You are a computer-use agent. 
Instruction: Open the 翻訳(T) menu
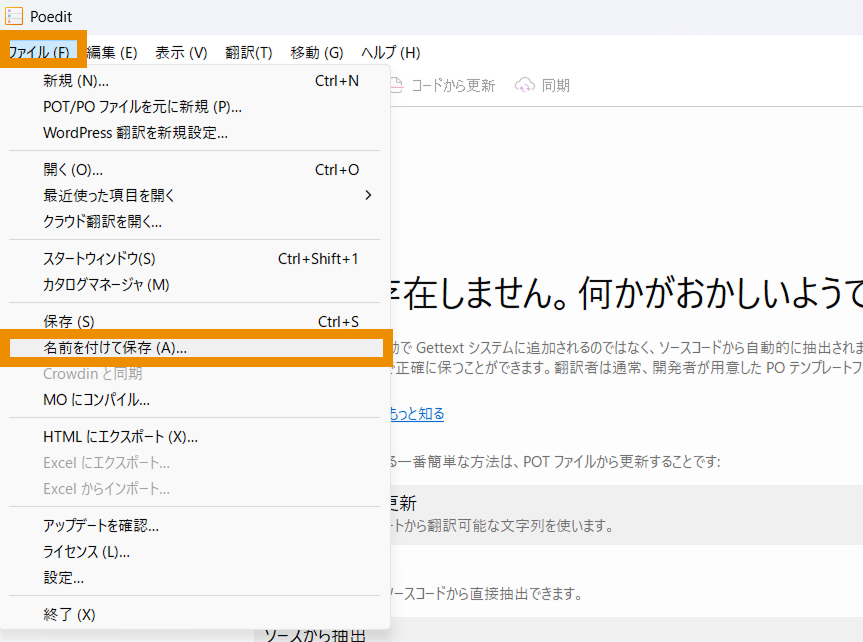pos(248,53)
